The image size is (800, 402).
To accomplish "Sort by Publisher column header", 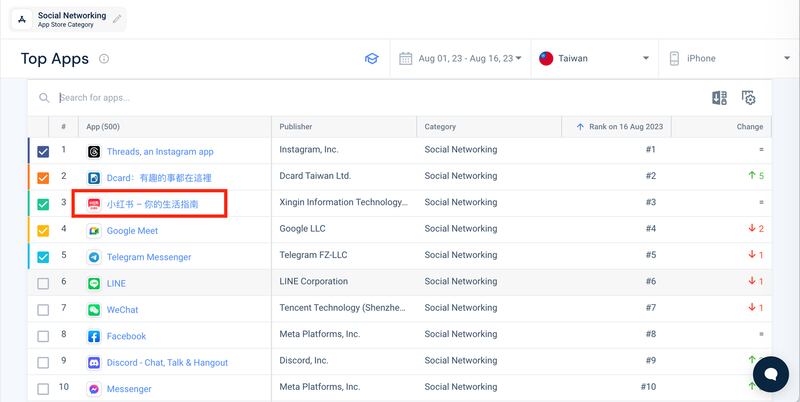I will click(344, 127).
